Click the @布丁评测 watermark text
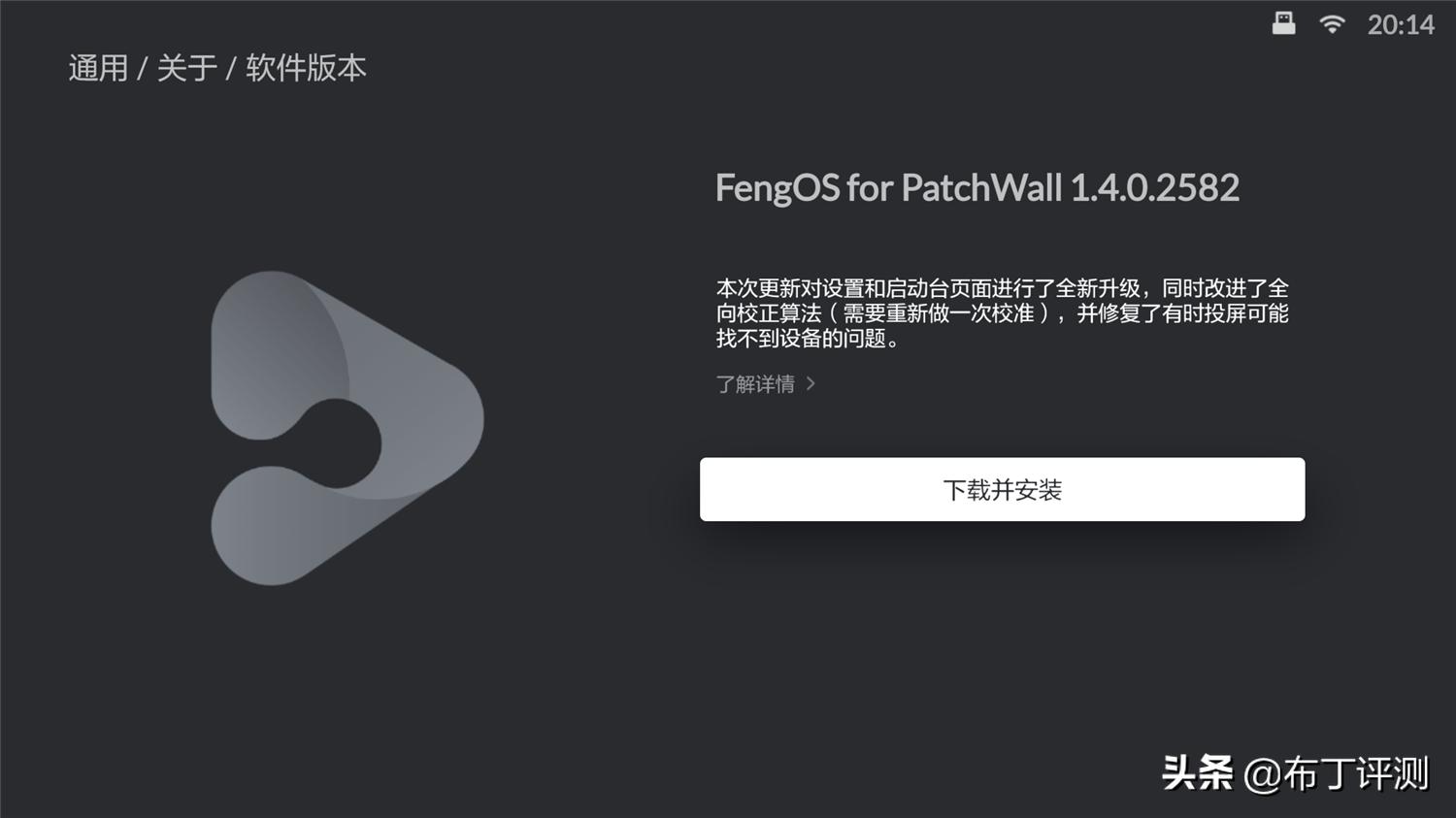 click(x=1336, y=774)
